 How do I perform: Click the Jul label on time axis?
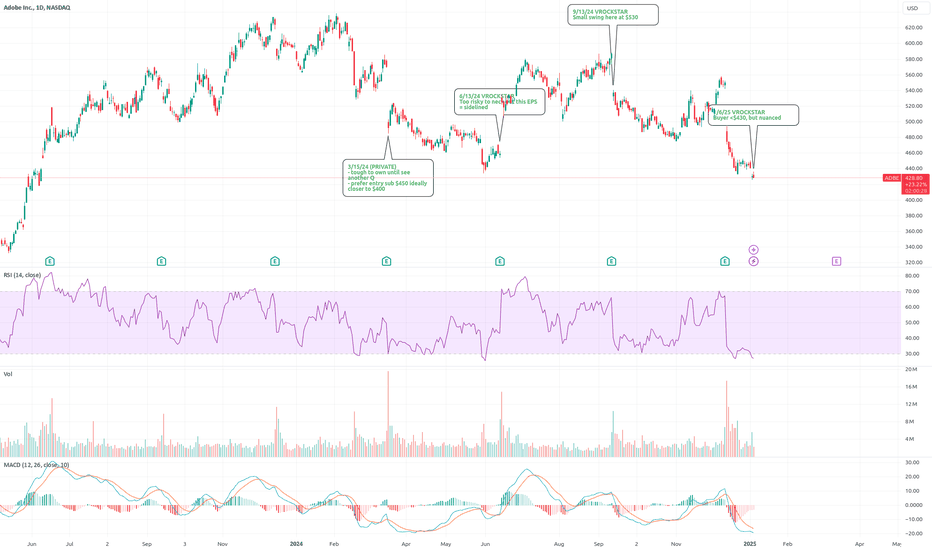tap(70, 544)
